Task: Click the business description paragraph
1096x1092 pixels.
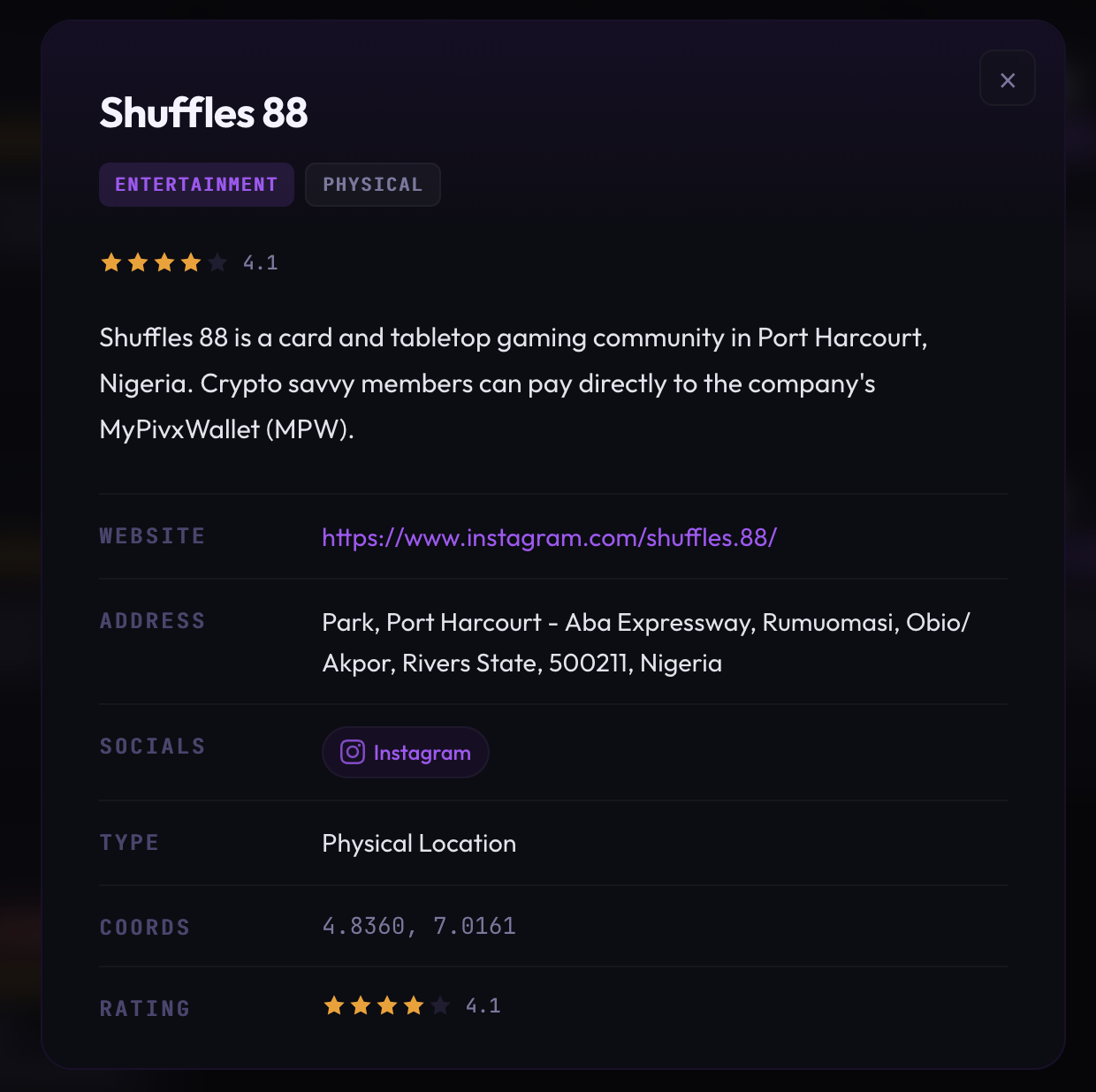Action: pos(513,383)
